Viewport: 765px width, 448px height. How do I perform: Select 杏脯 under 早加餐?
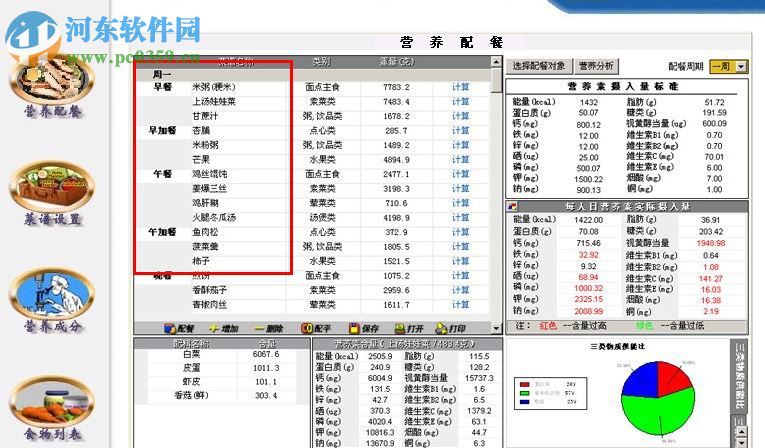coord(201,131)
